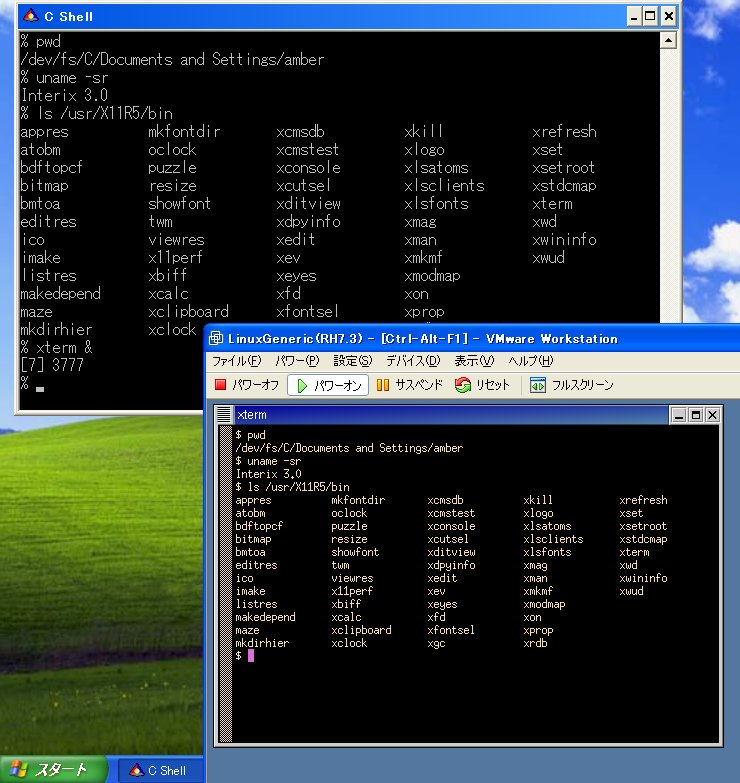Close the xterm window
The height and width of the screenshot is (783, 740).
click(x=713, y=415)
